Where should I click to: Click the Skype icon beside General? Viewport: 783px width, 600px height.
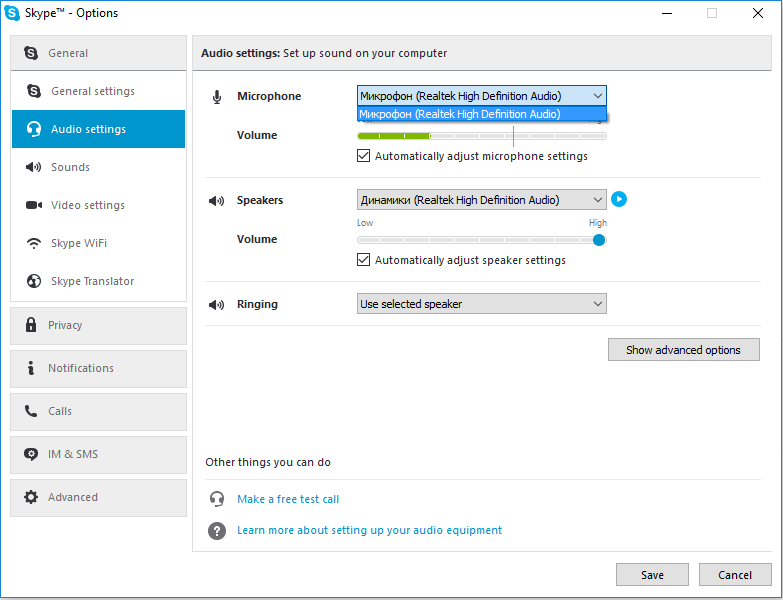click(31, 53)
